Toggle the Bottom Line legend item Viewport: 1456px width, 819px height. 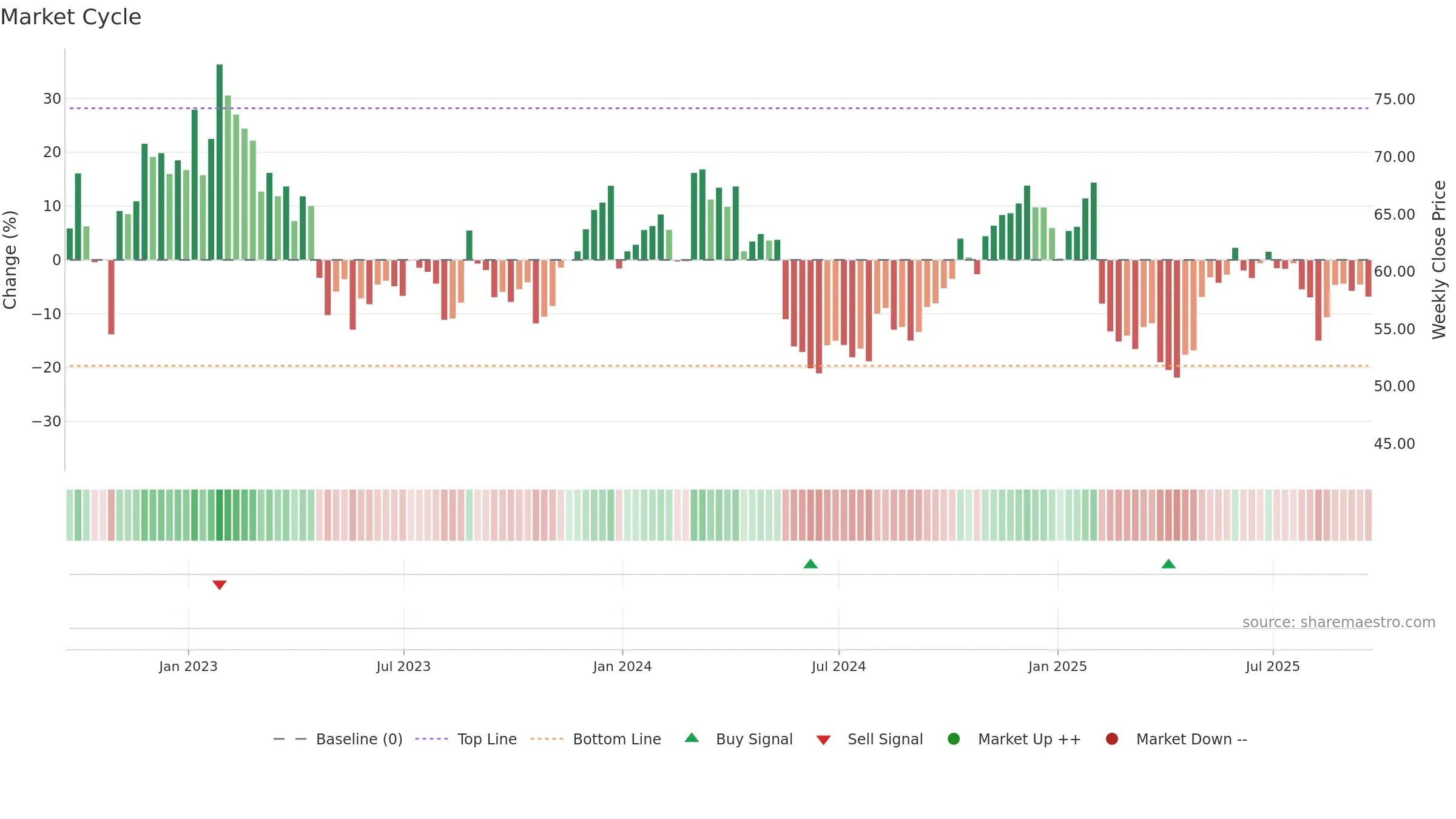click(595, 739)
